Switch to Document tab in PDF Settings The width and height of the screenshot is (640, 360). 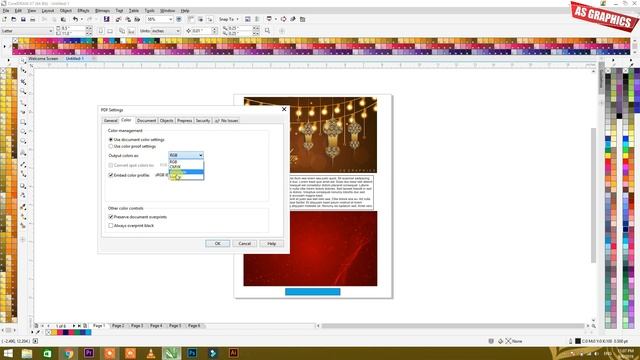point(146,121)
